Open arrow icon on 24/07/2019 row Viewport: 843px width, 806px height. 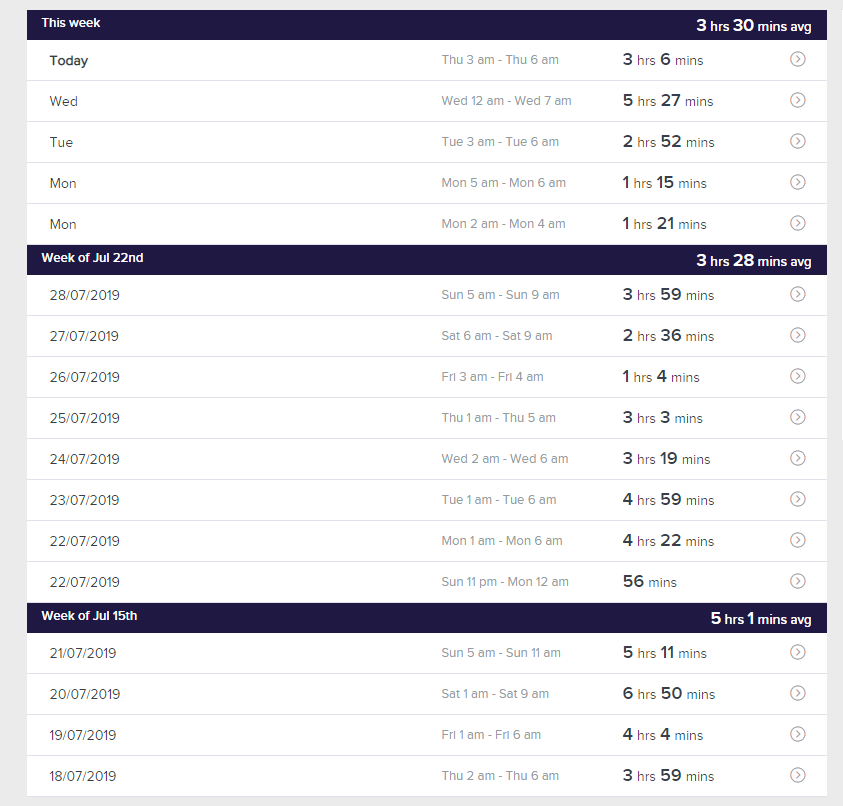point(797,459)
